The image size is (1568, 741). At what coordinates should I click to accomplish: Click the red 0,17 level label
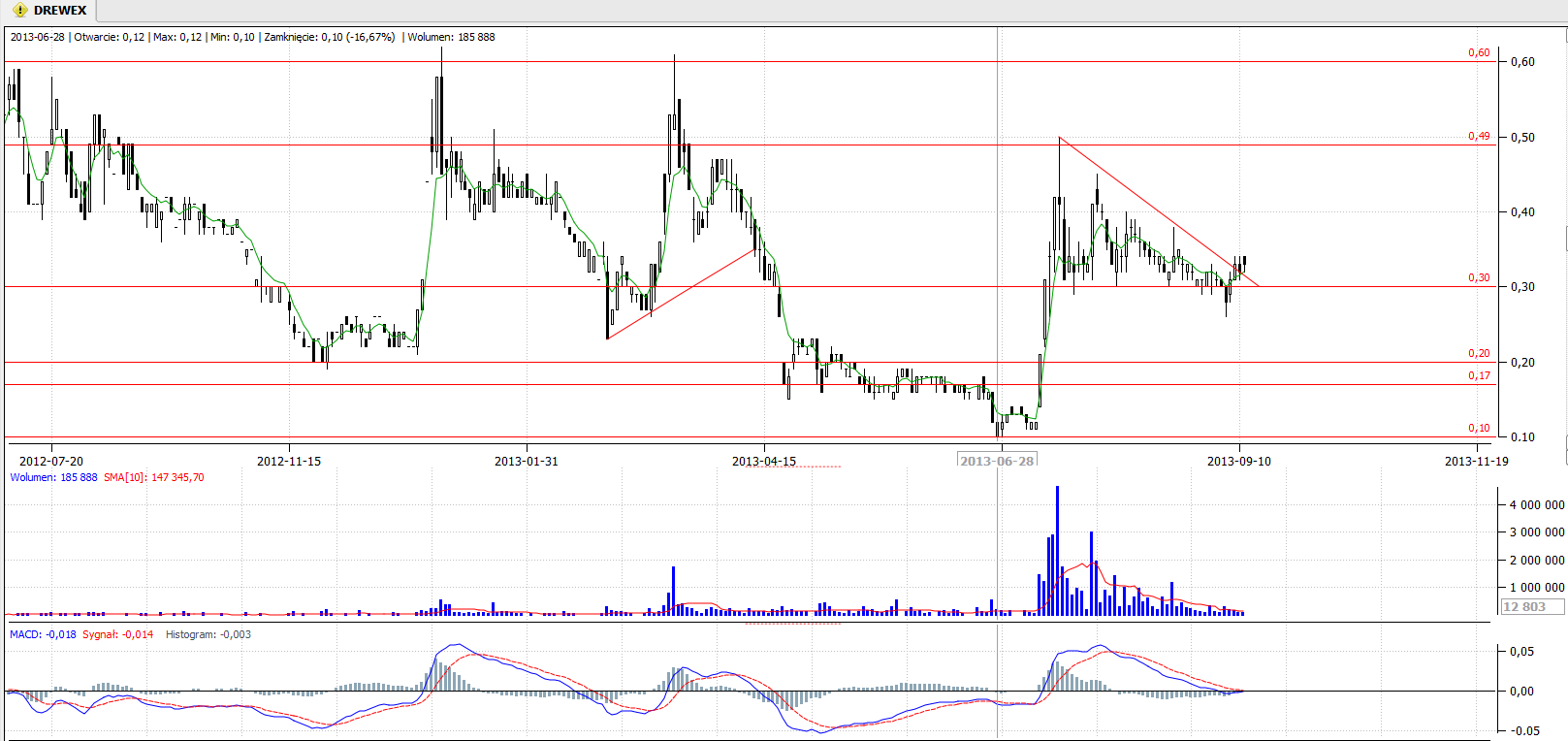pos(1479,375)
